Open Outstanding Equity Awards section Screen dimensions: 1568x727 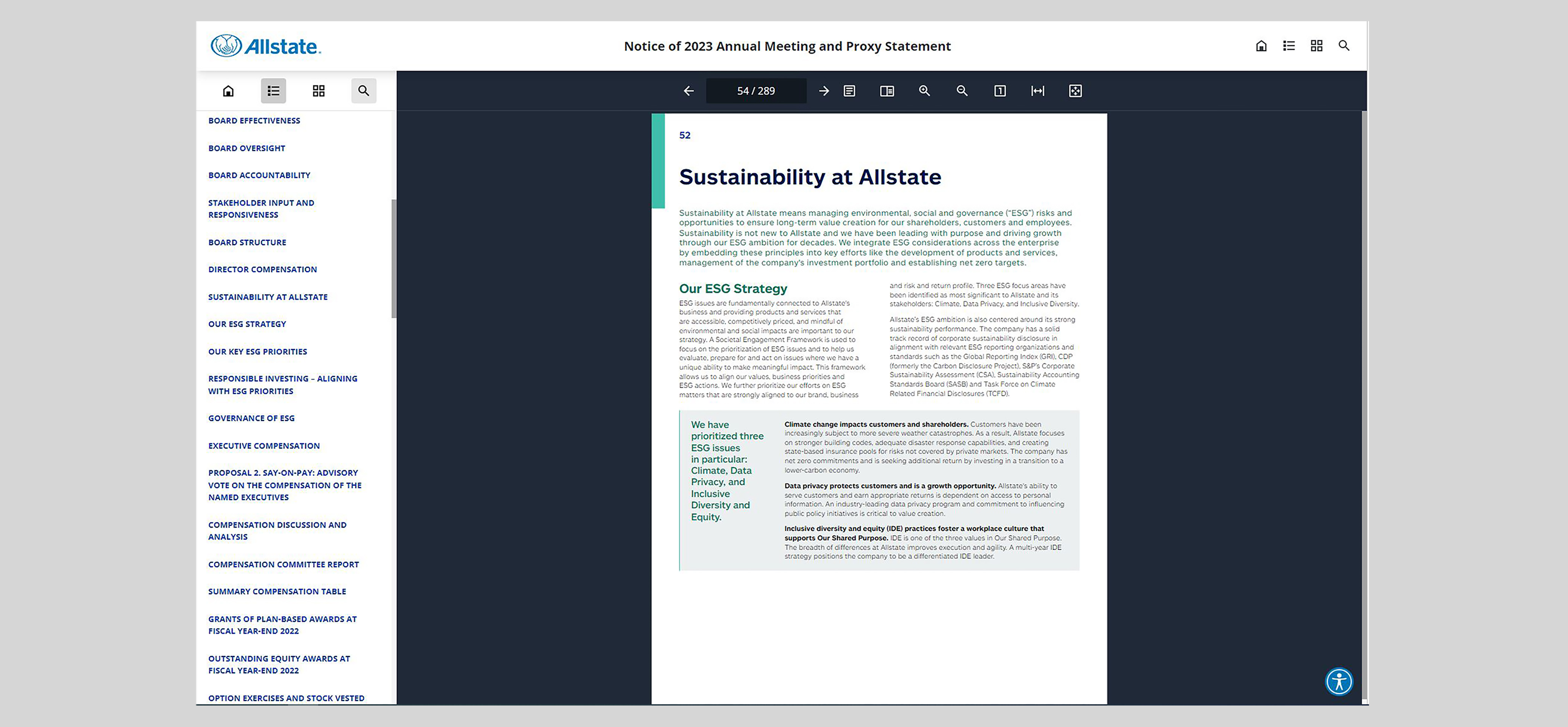click(x=279, y=664)
